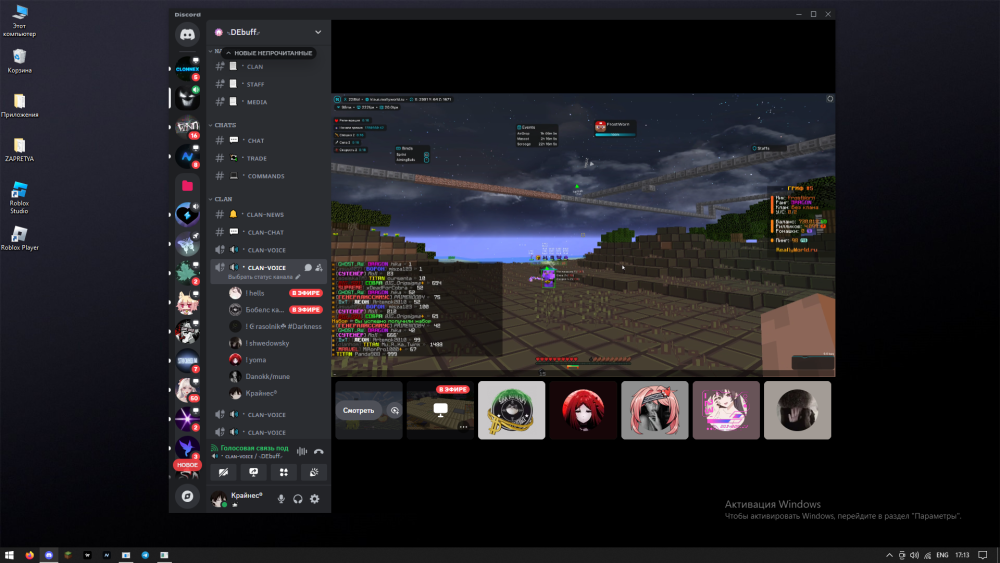Turn on camera in voice panel
The width and height of the screenshot is (1000, 563).
tap(223, 472)
